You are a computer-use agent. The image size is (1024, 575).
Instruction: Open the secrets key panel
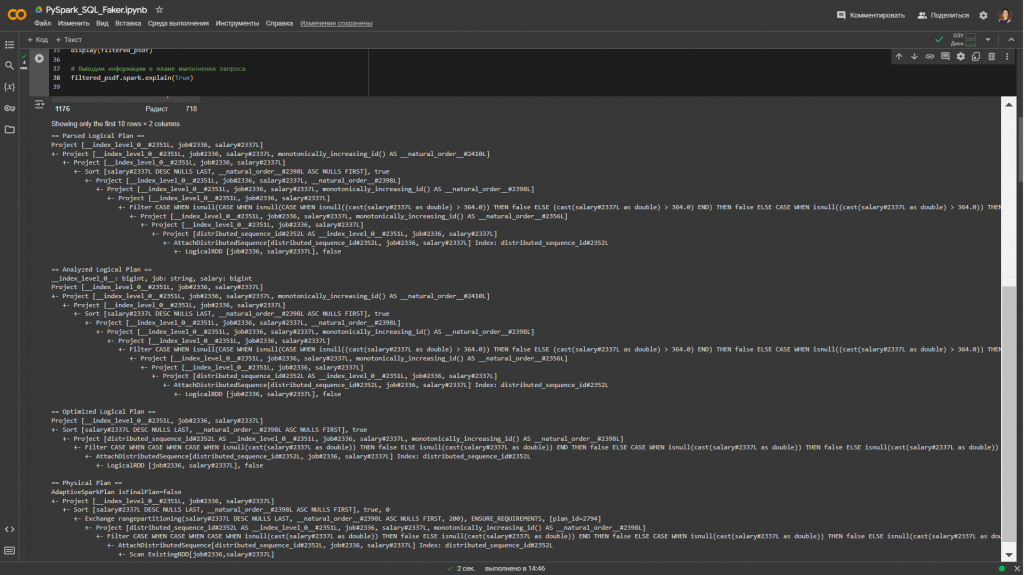(10, 108)
